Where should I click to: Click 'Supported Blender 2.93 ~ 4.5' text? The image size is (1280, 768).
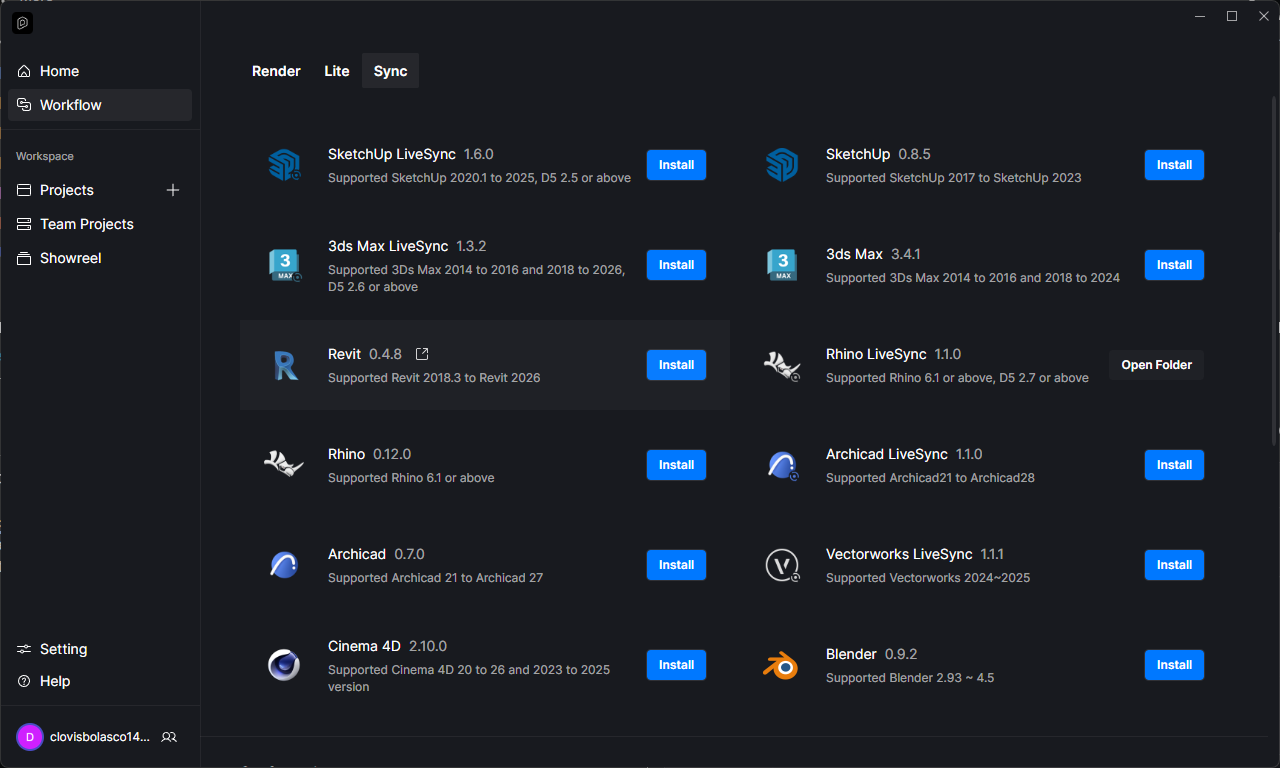[910, 678]
